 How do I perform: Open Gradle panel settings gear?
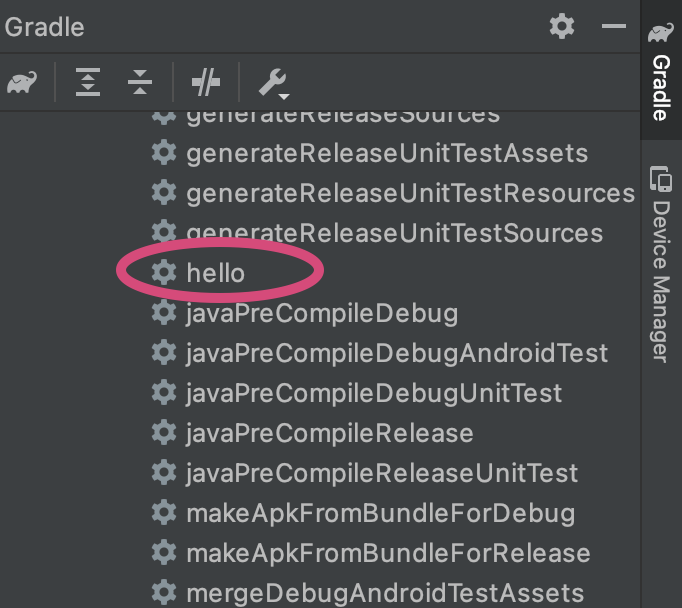pyautogui.click(x=563, y=27)
